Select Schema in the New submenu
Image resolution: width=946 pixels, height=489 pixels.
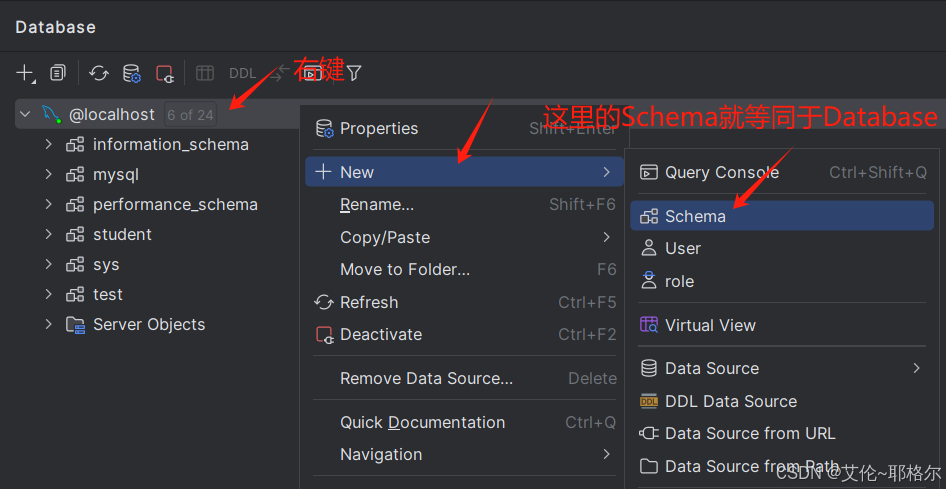coord(695,216)
